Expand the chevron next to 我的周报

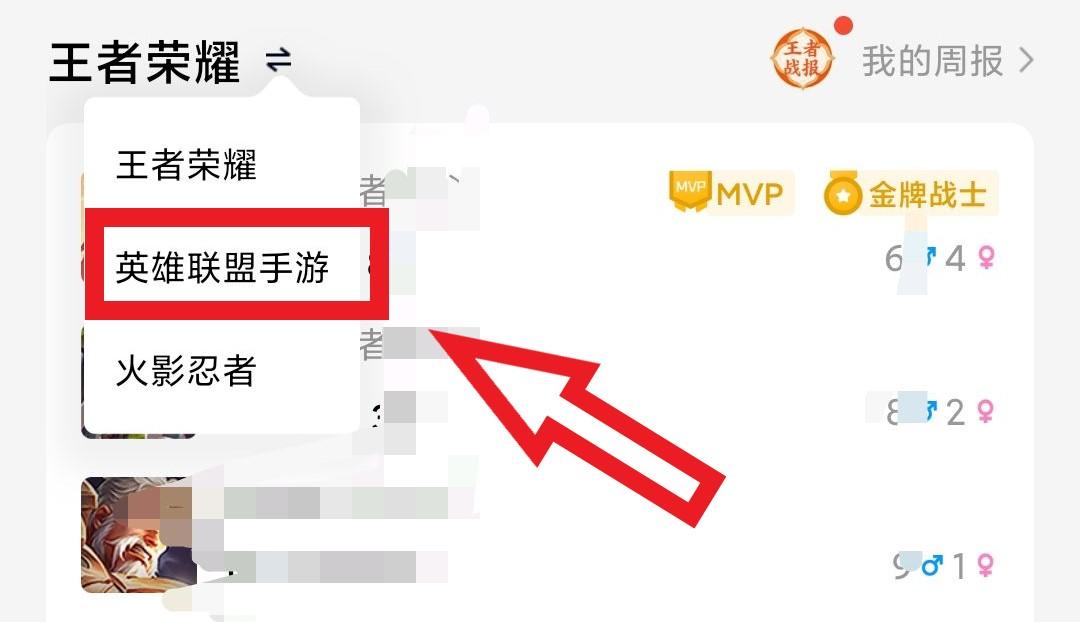pyautogui.click(x=1026, y=61)
